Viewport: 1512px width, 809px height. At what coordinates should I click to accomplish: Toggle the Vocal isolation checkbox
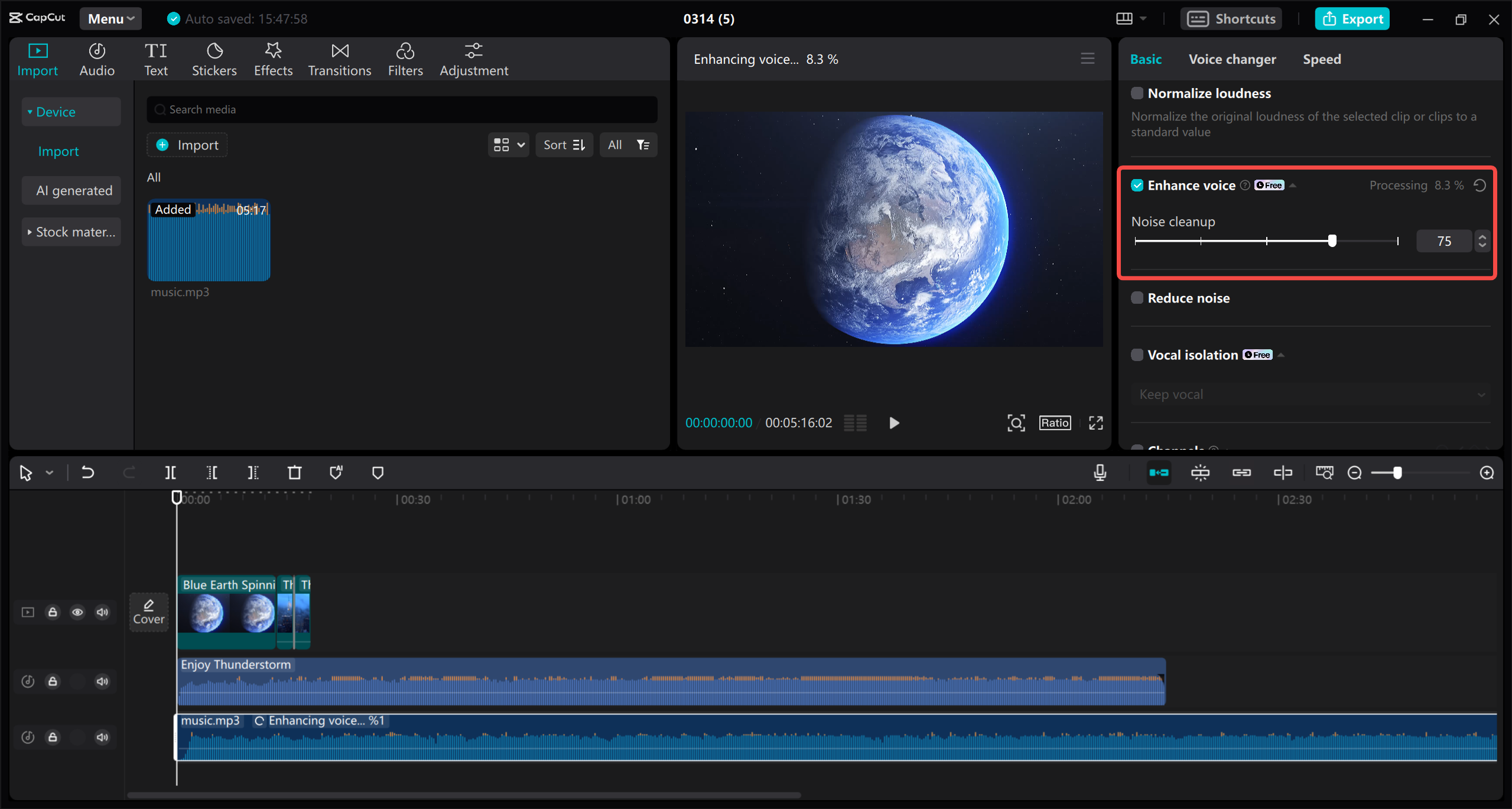tap(1136, 355)
